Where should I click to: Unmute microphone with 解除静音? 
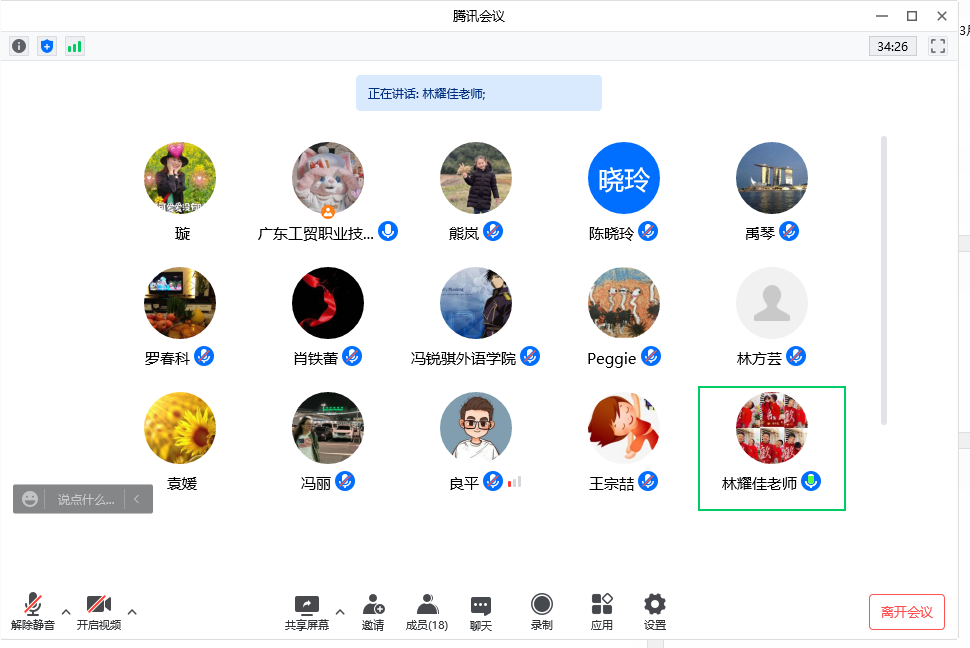33,611
